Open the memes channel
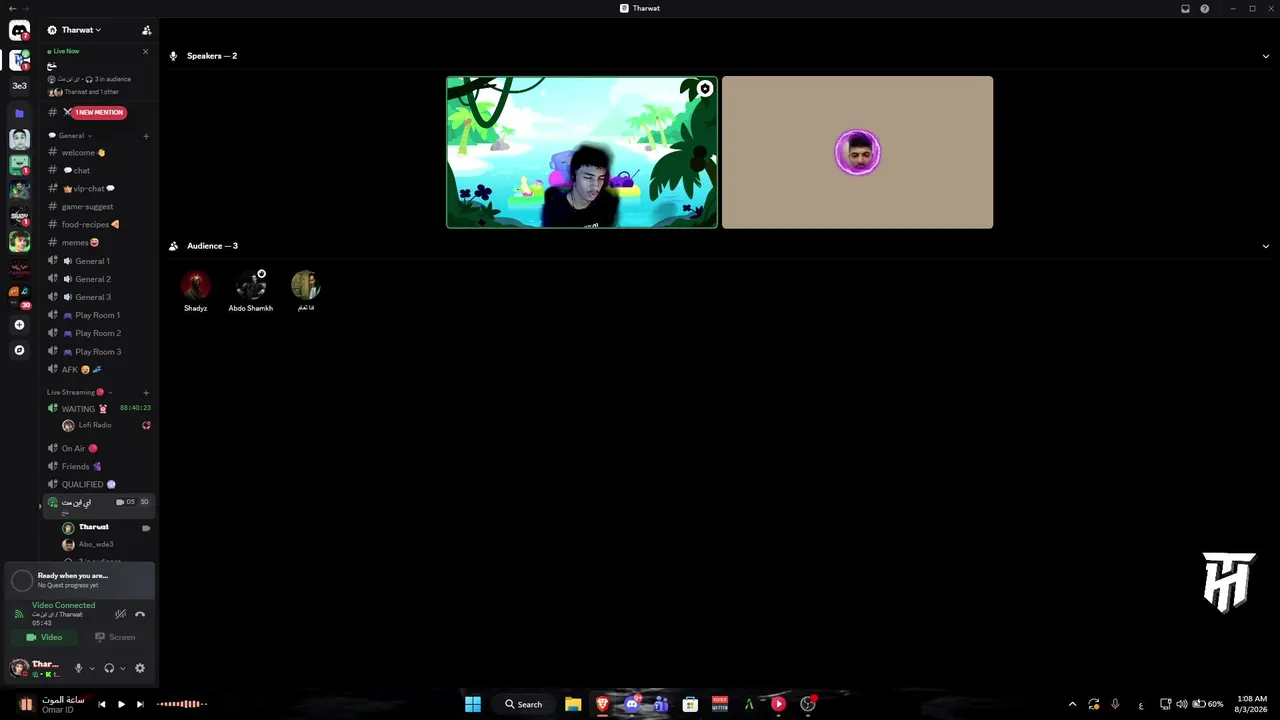 (x=98, y=242)
